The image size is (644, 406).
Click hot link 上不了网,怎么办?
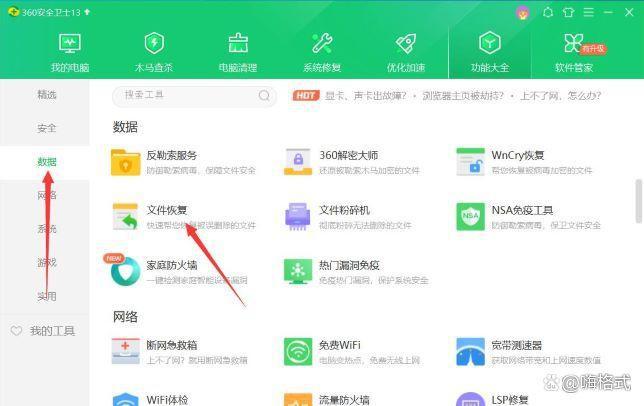[x=560, y=96]
